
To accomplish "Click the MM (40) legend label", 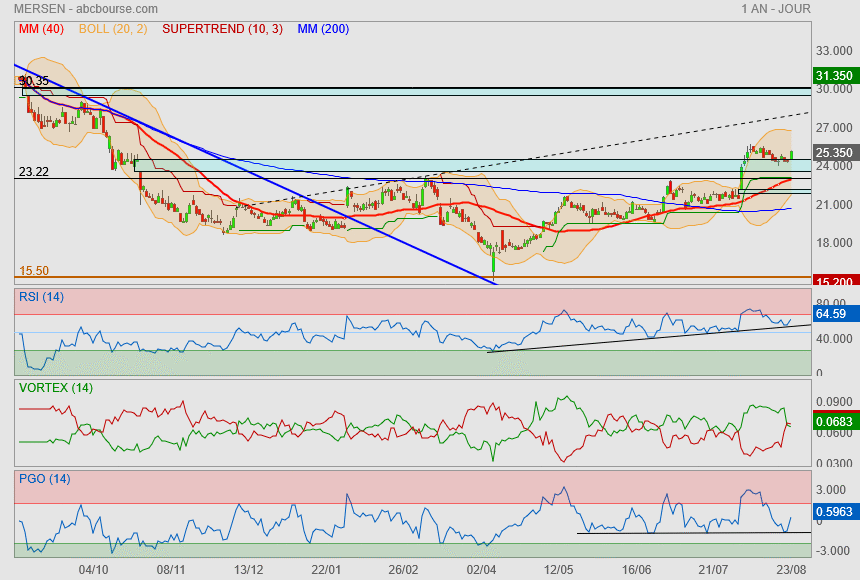I will pyautogui.click(x=38, y=29).
